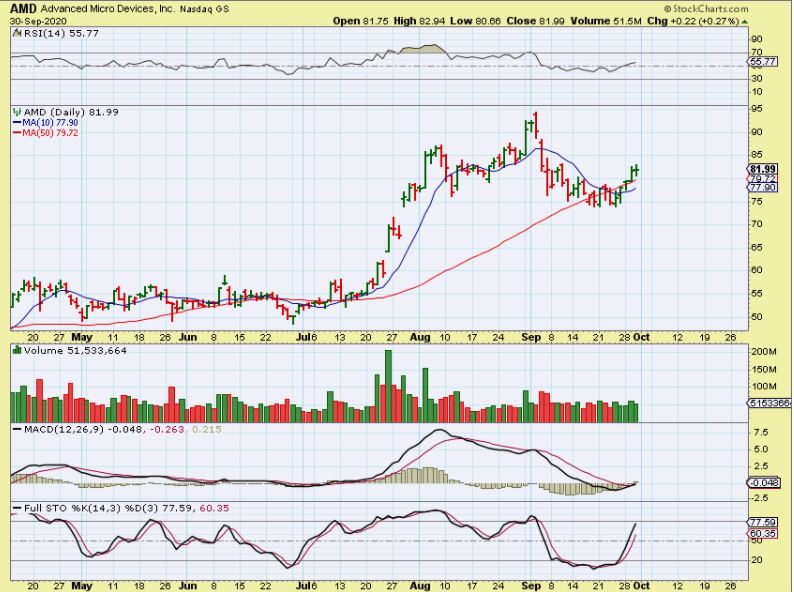This screenshot has width=794, height=592.
Task: Click the Volume 51.5M header value
Action: point(606,21)
